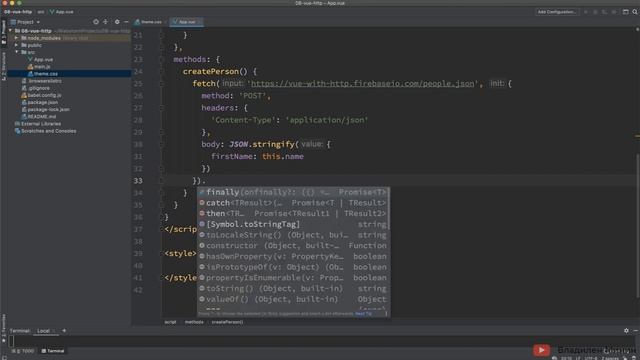Open the Project view dropdown
640x360 pixels.
tap(26, 22)
